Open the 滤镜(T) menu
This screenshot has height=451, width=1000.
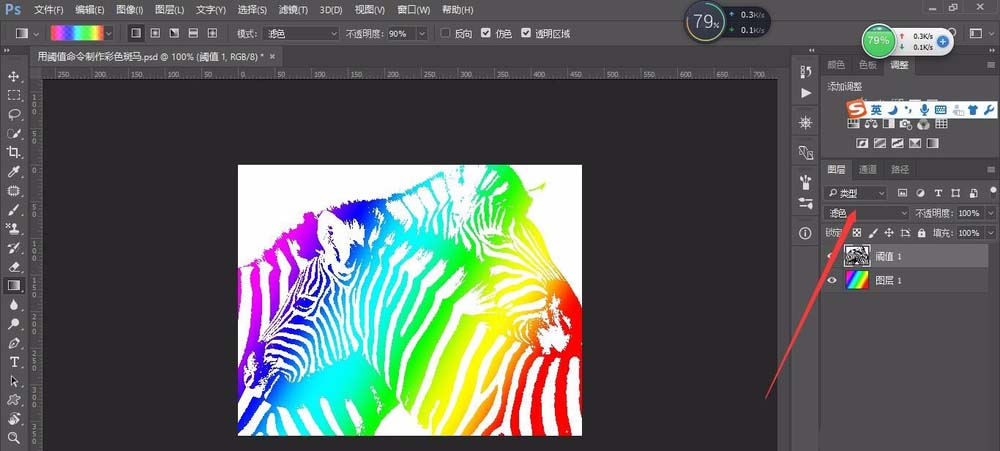coord(293,10)
